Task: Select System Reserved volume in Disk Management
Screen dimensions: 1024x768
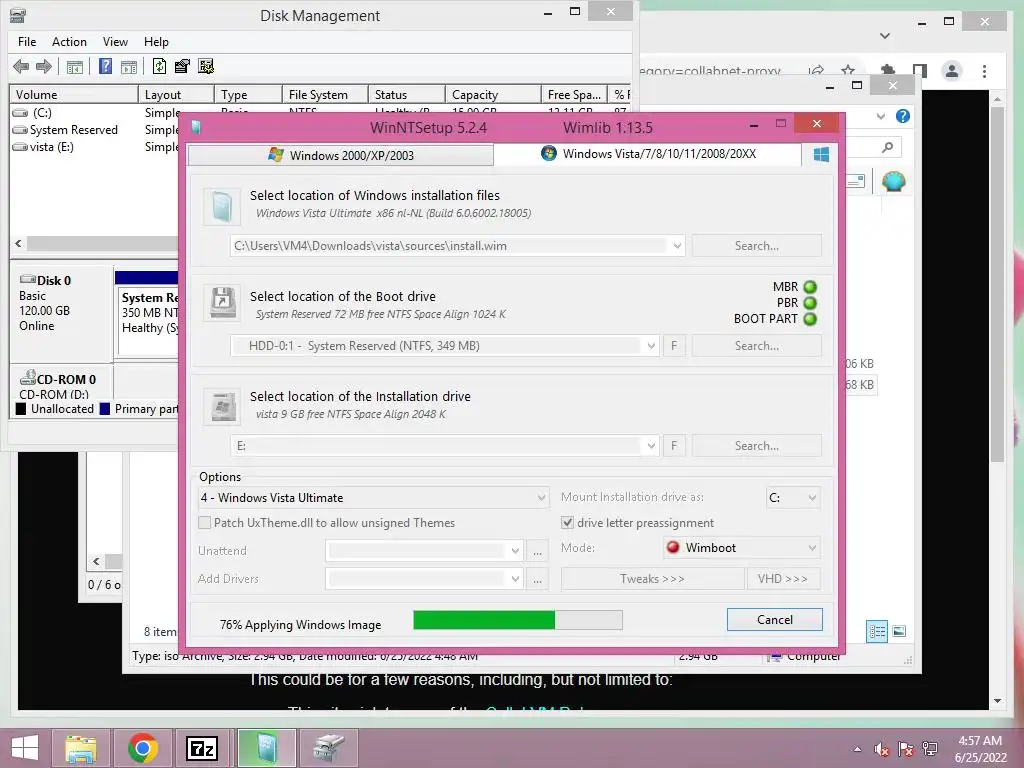Action: [93, 130]
